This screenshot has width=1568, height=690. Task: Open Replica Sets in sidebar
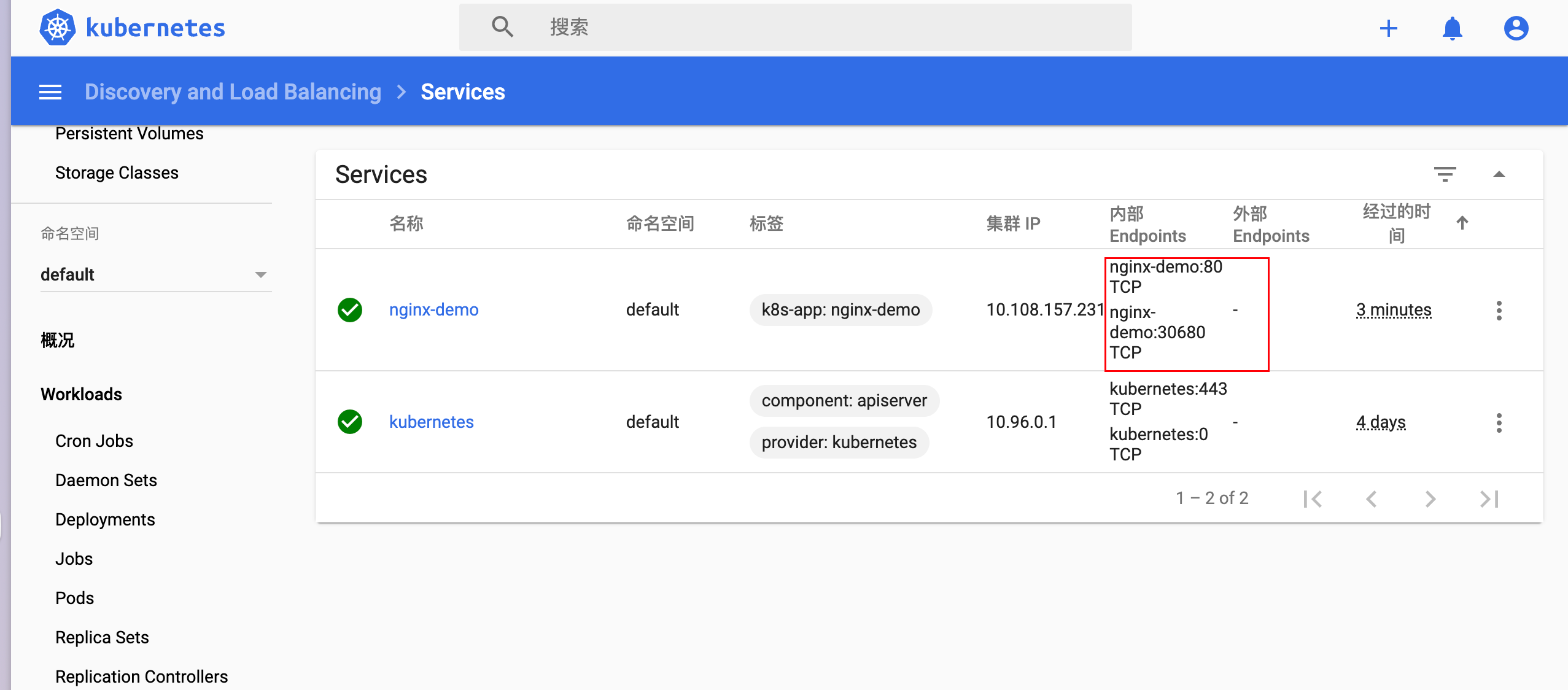point(102,637)
